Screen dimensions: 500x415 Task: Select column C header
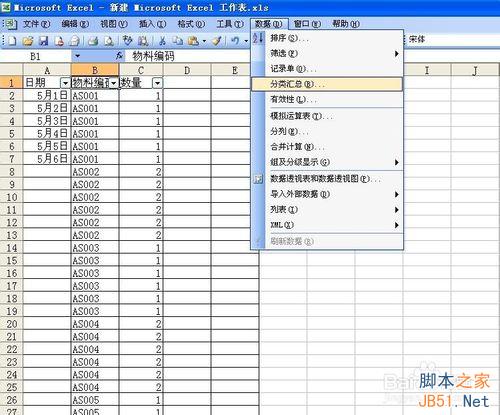tap(141, 70)
